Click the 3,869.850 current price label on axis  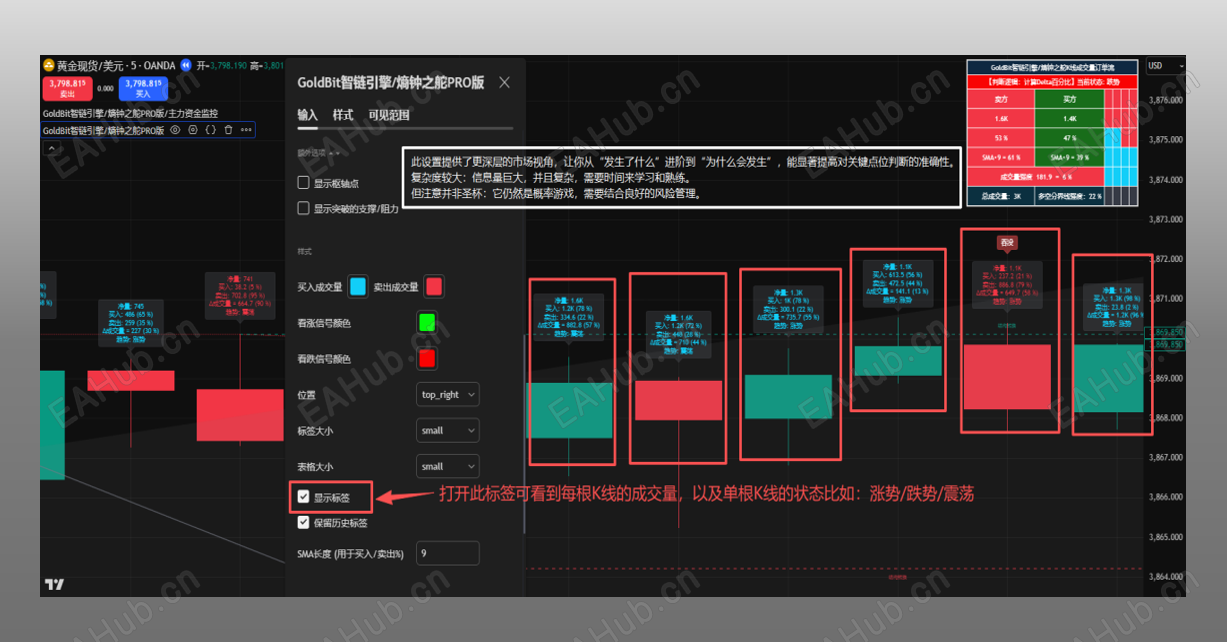(x=1166, y=332)
